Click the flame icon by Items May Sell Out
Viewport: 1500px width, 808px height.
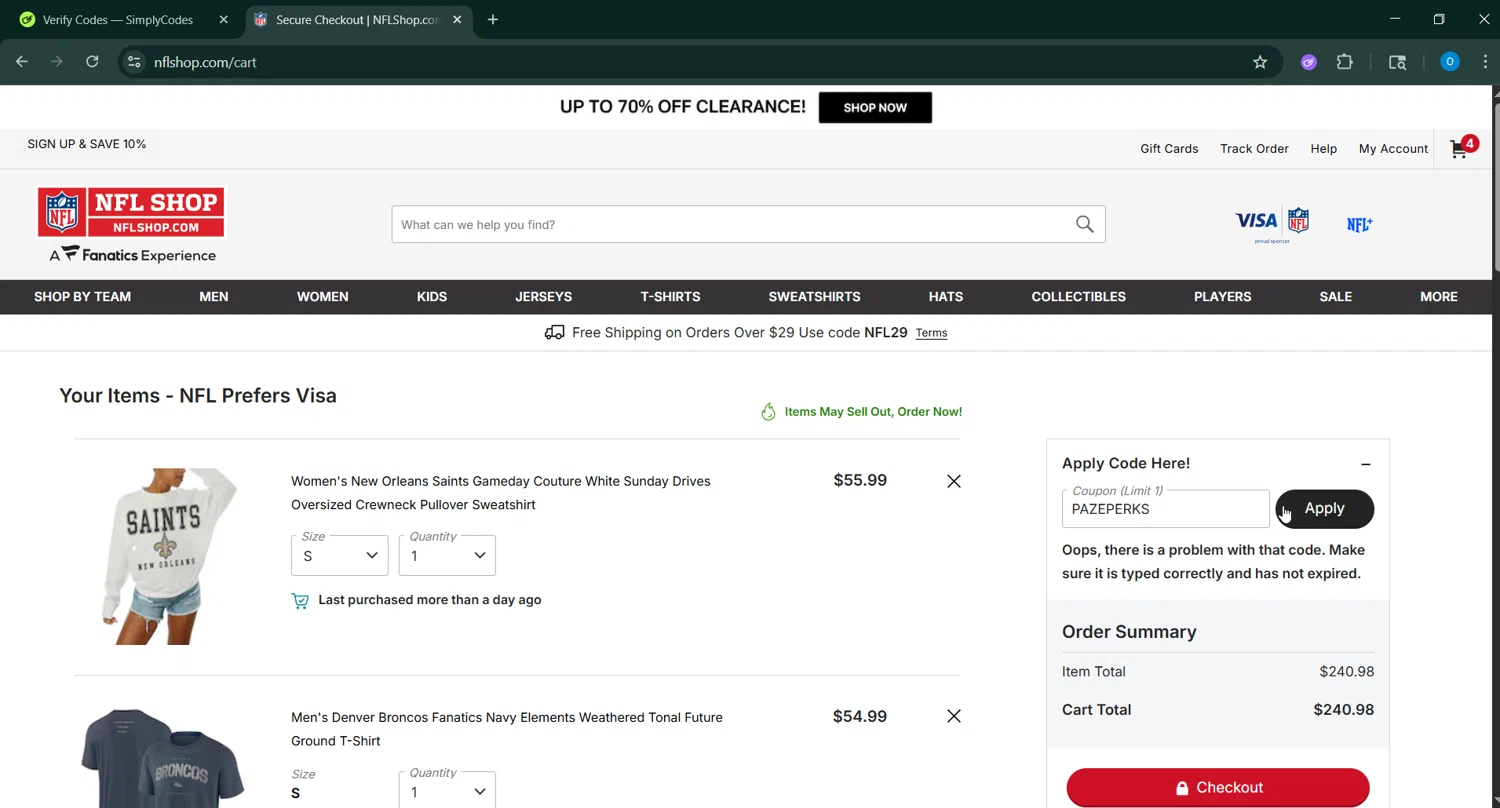click(x=768, y=411)
